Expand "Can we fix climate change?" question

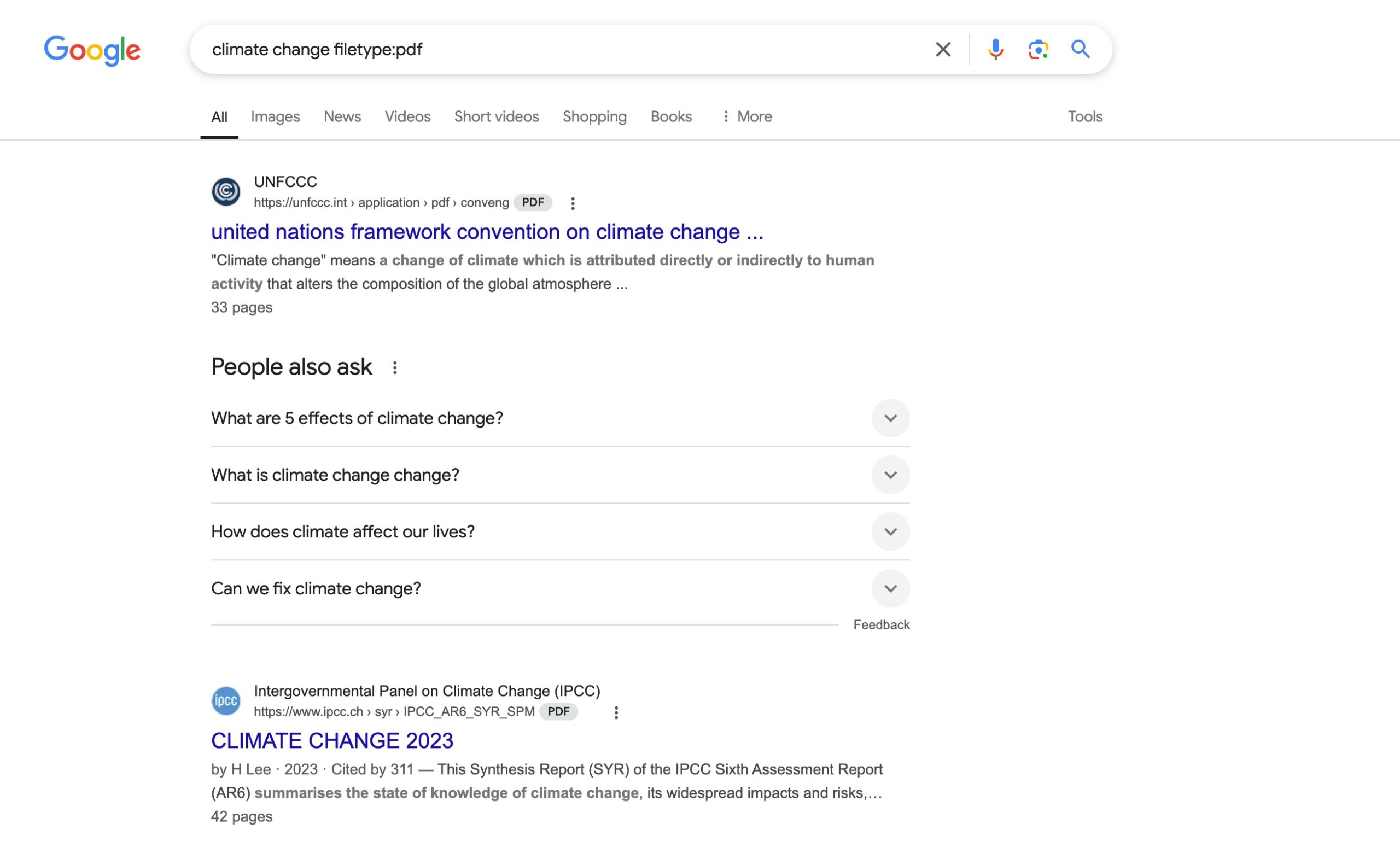[x=890, y=588]
